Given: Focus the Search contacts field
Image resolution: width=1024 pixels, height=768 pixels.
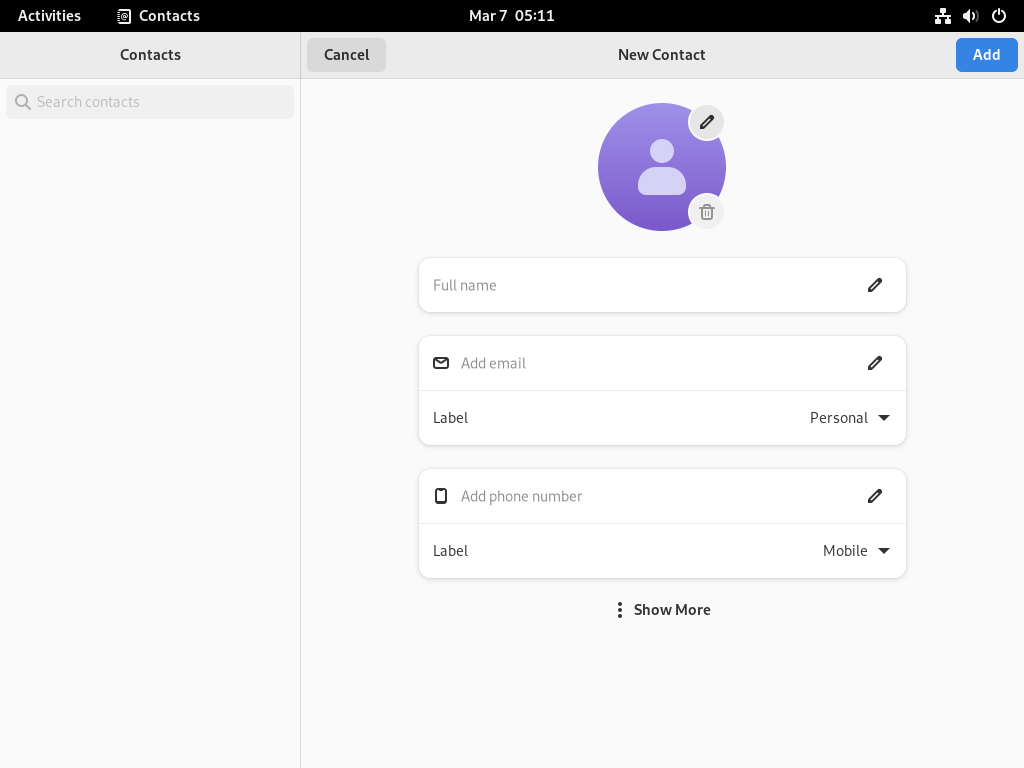Looking at the screenshot, I should [150, 102].
